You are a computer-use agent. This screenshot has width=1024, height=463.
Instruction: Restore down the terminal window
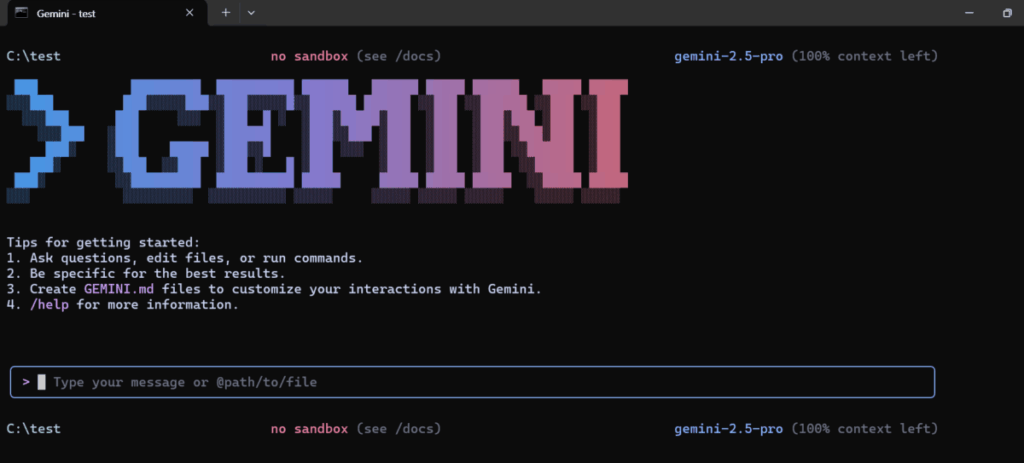(x=1006, y=13)
